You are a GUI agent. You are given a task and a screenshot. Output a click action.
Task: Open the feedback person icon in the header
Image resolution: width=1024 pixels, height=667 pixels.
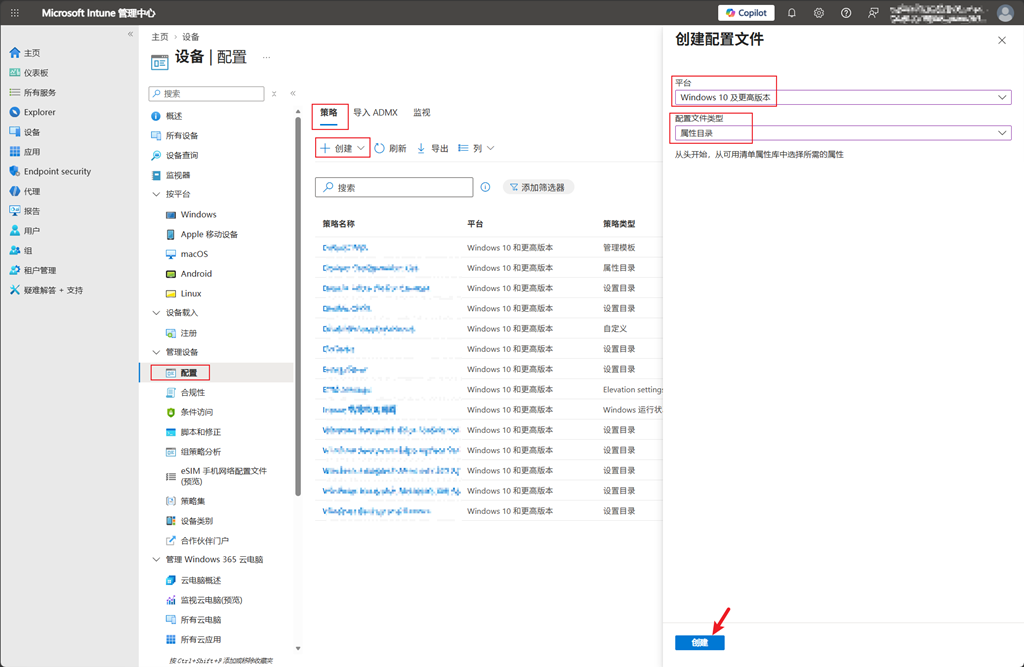pyautogui.click(x=873, y=12)
